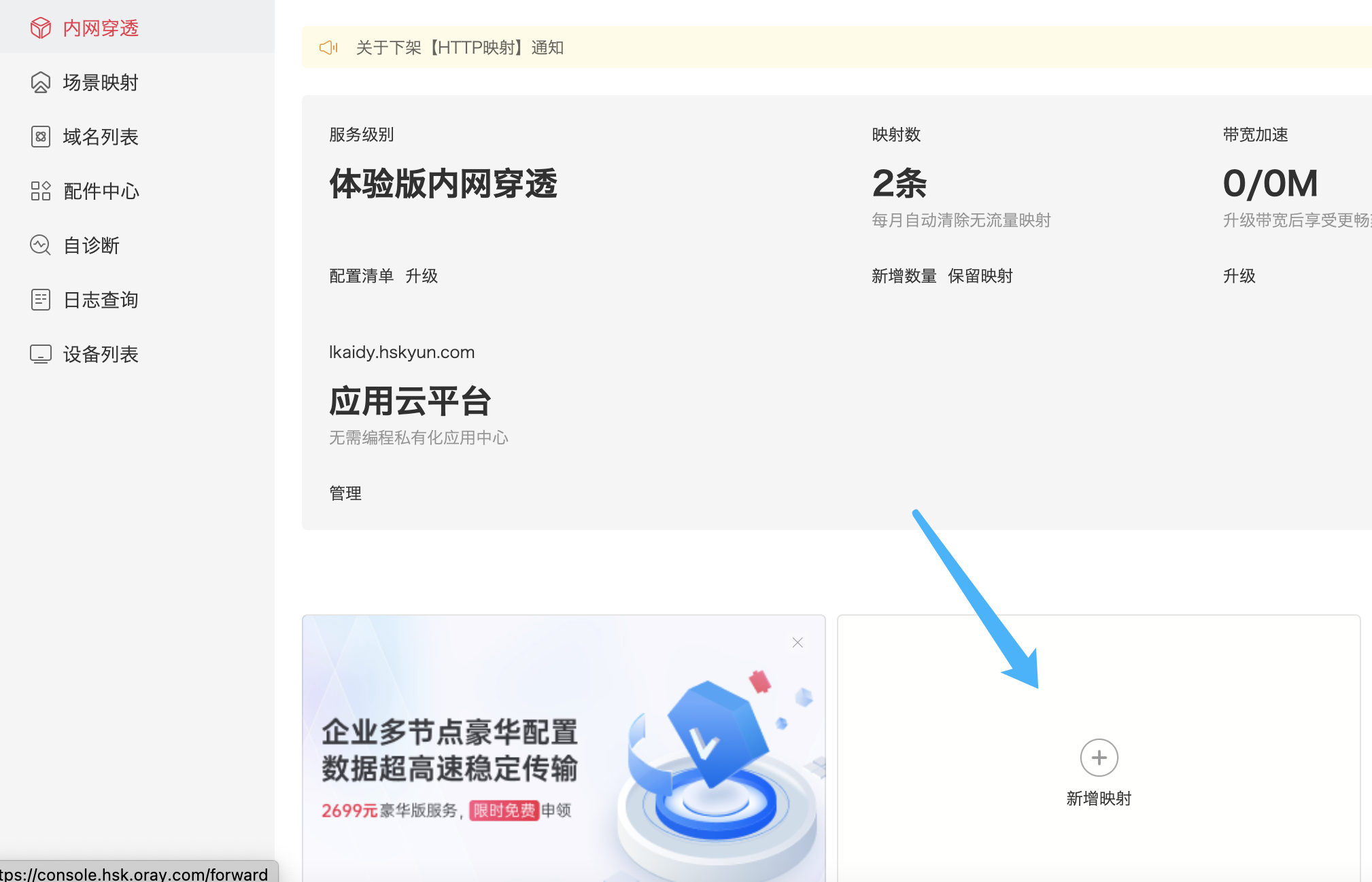Select 配件中心 from the sidebar
1372x882 pixels.
[x=137, y=191]
